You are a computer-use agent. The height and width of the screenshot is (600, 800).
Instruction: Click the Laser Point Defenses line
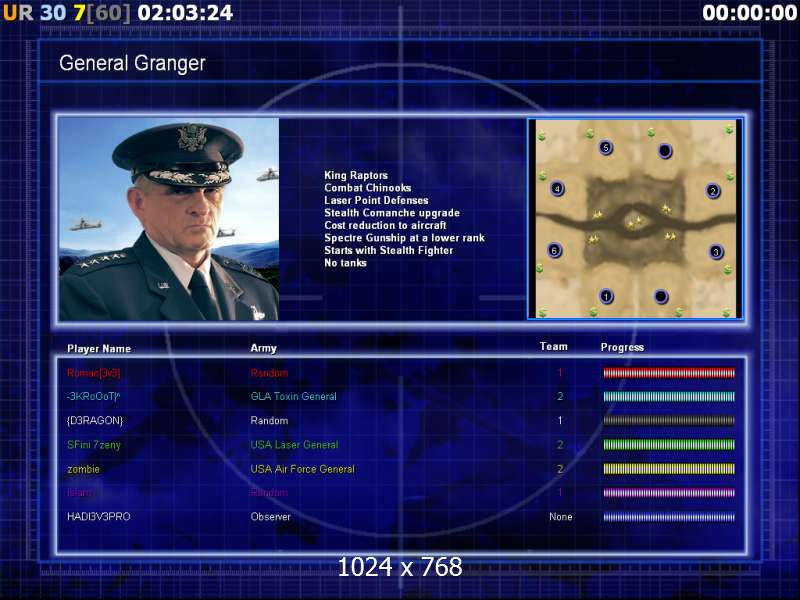click(x=376, y=200)
